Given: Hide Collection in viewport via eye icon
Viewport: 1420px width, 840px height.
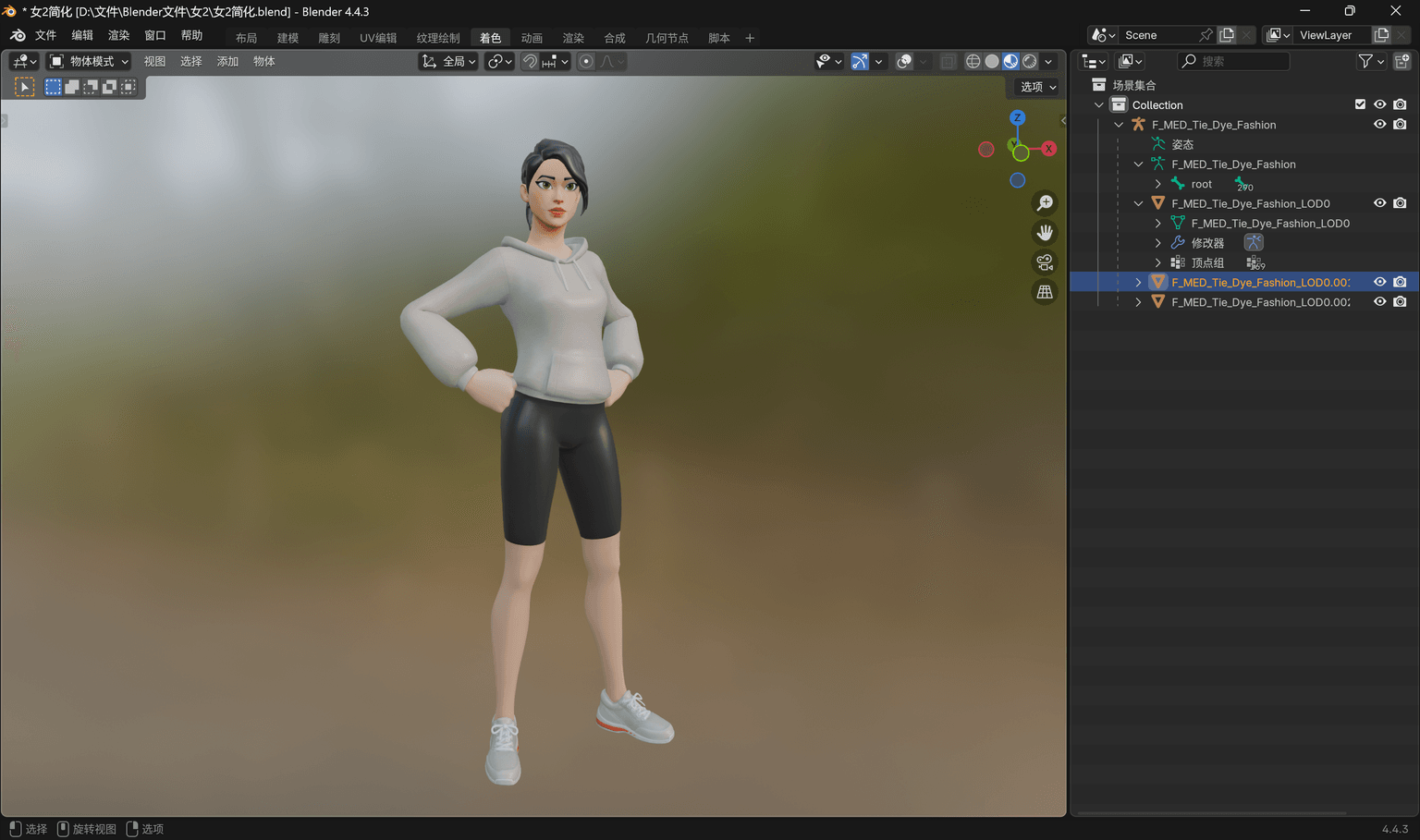Looking at the screenshot, I should pos(1379,104).
